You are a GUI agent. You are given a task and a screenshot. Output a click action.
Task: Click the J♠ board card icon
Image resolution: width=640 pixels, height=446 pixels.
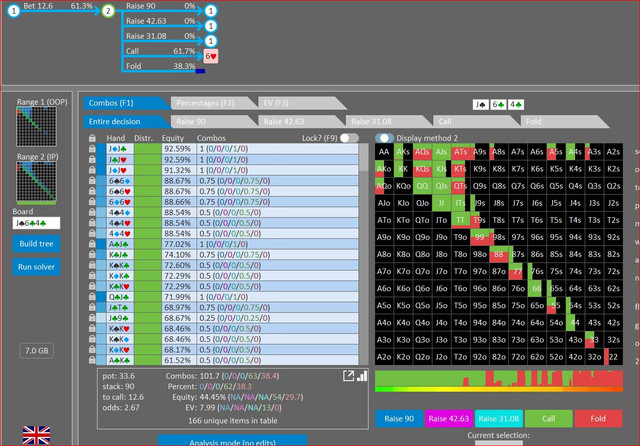pos(481,105)
